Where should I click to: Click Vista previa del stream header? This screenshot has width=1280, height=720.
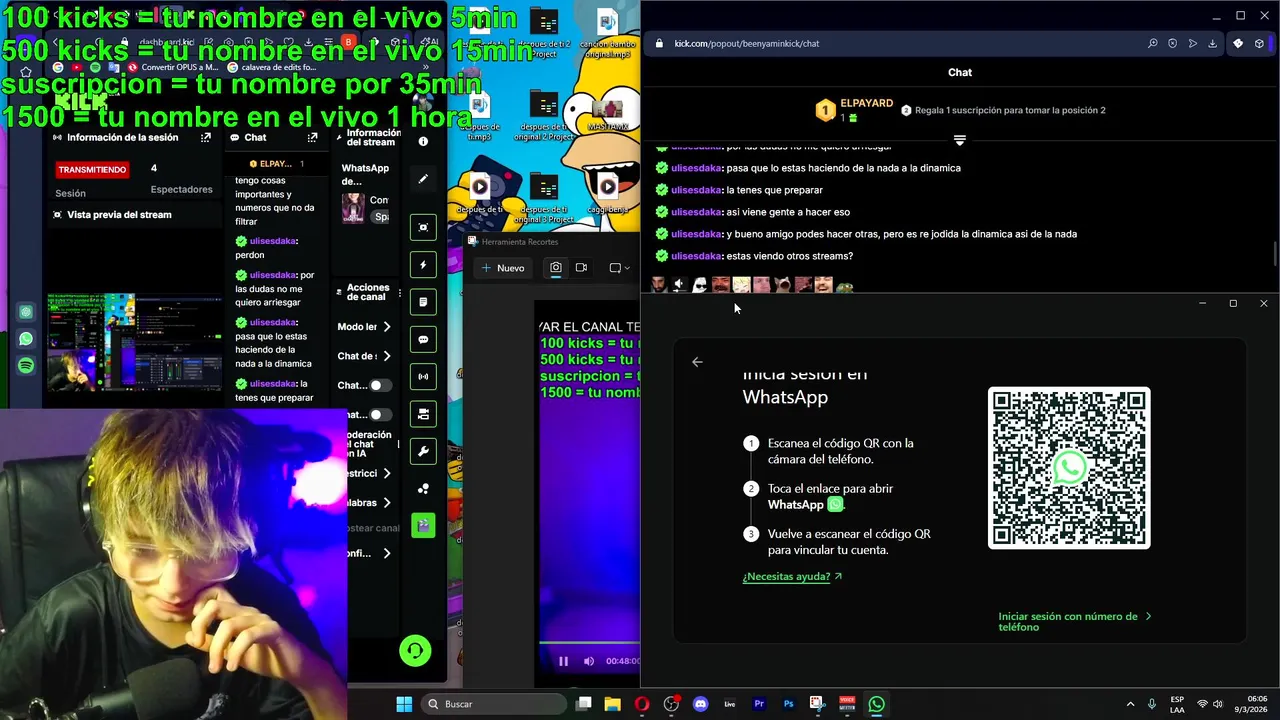119,215
